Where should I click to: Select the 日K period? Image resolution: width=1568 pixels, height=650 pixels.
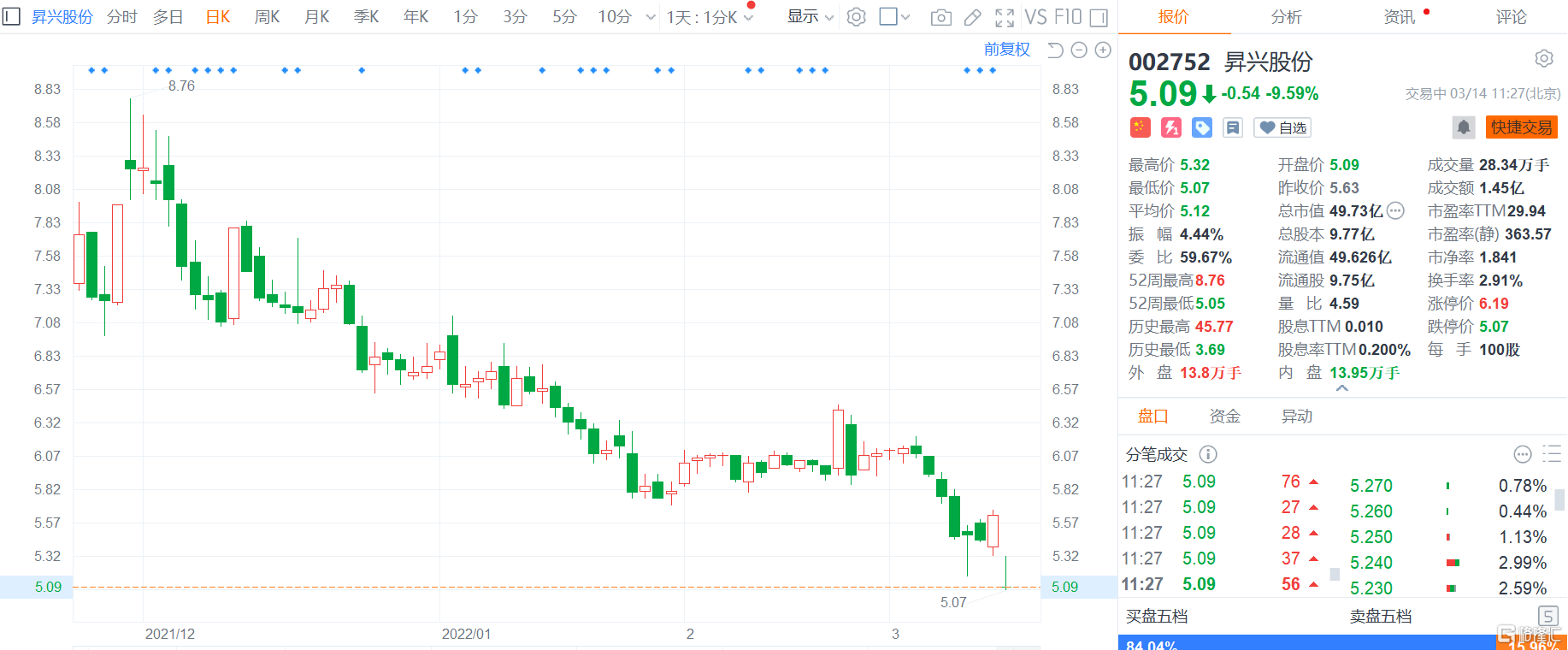218,17
